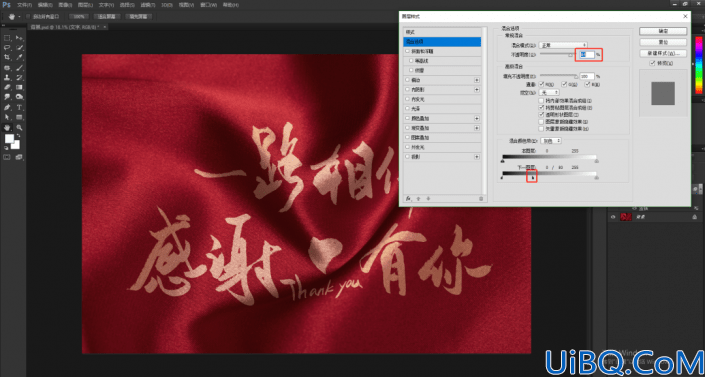
Task: Toggle Quick Mask mode
Action: (x=7, y=157)
